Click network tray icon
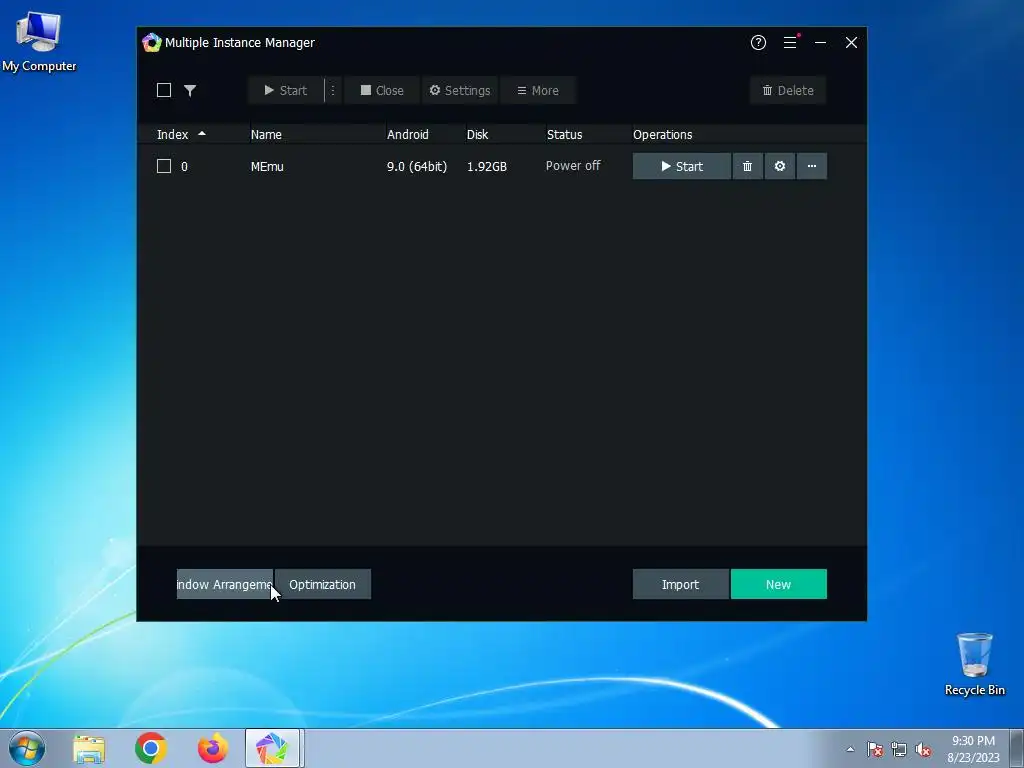This screenshot has width=1024, height=768. click(899, 749)
